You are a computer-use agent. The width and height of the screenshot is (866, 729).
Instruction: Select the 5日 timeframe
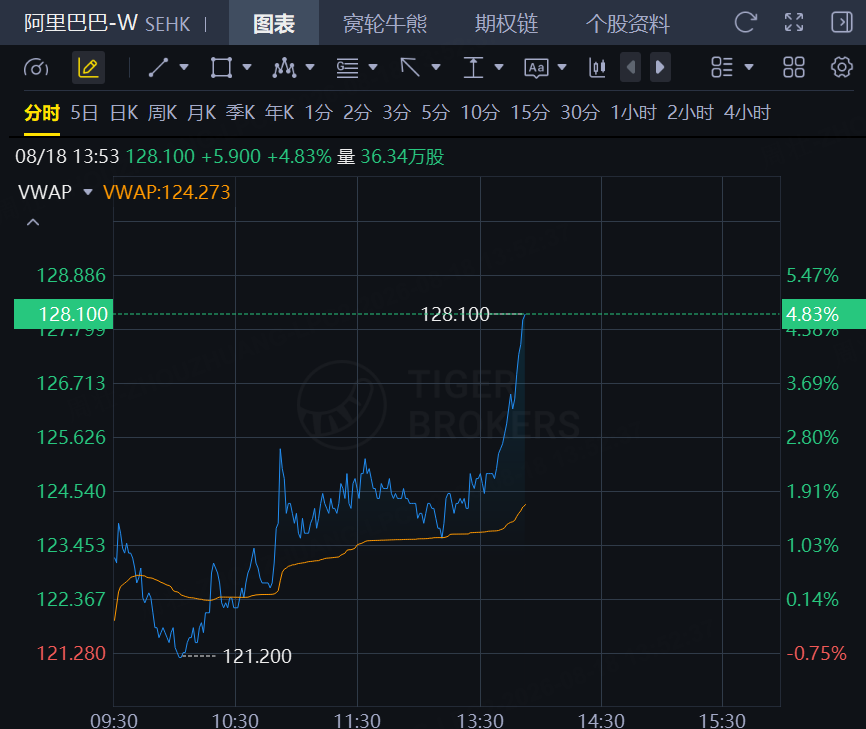coord(84,113)
